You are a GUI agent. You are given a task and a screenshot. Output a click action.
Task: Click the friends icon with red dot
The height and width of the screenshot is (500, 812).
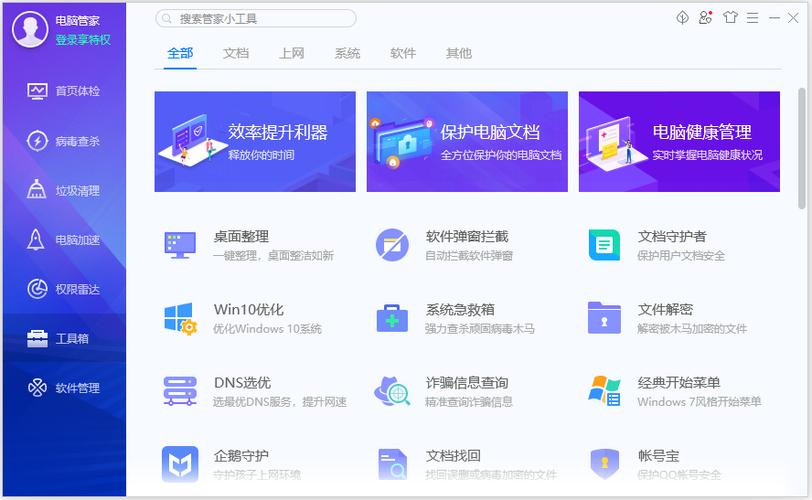tap(705, 18)
